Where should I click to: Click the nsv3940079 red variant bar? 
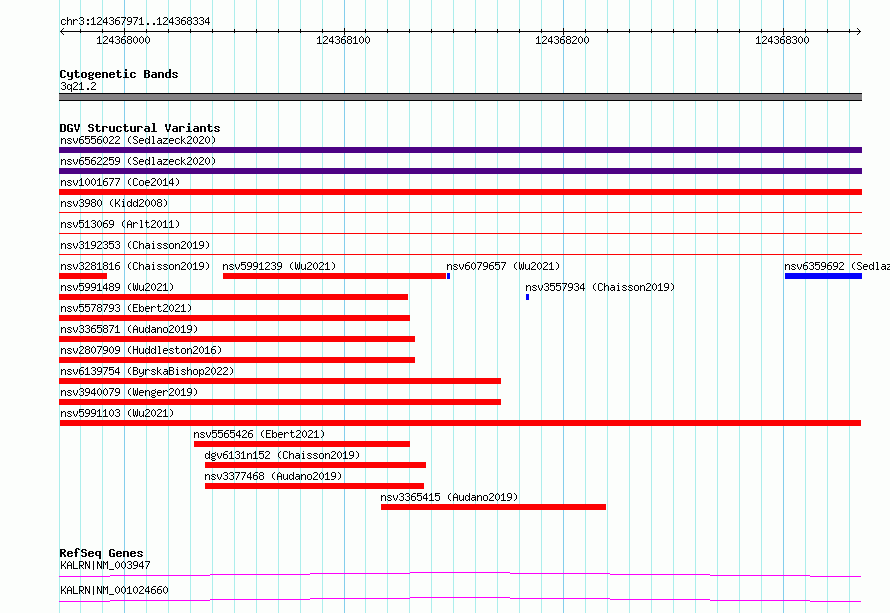[x=280, y=402]
